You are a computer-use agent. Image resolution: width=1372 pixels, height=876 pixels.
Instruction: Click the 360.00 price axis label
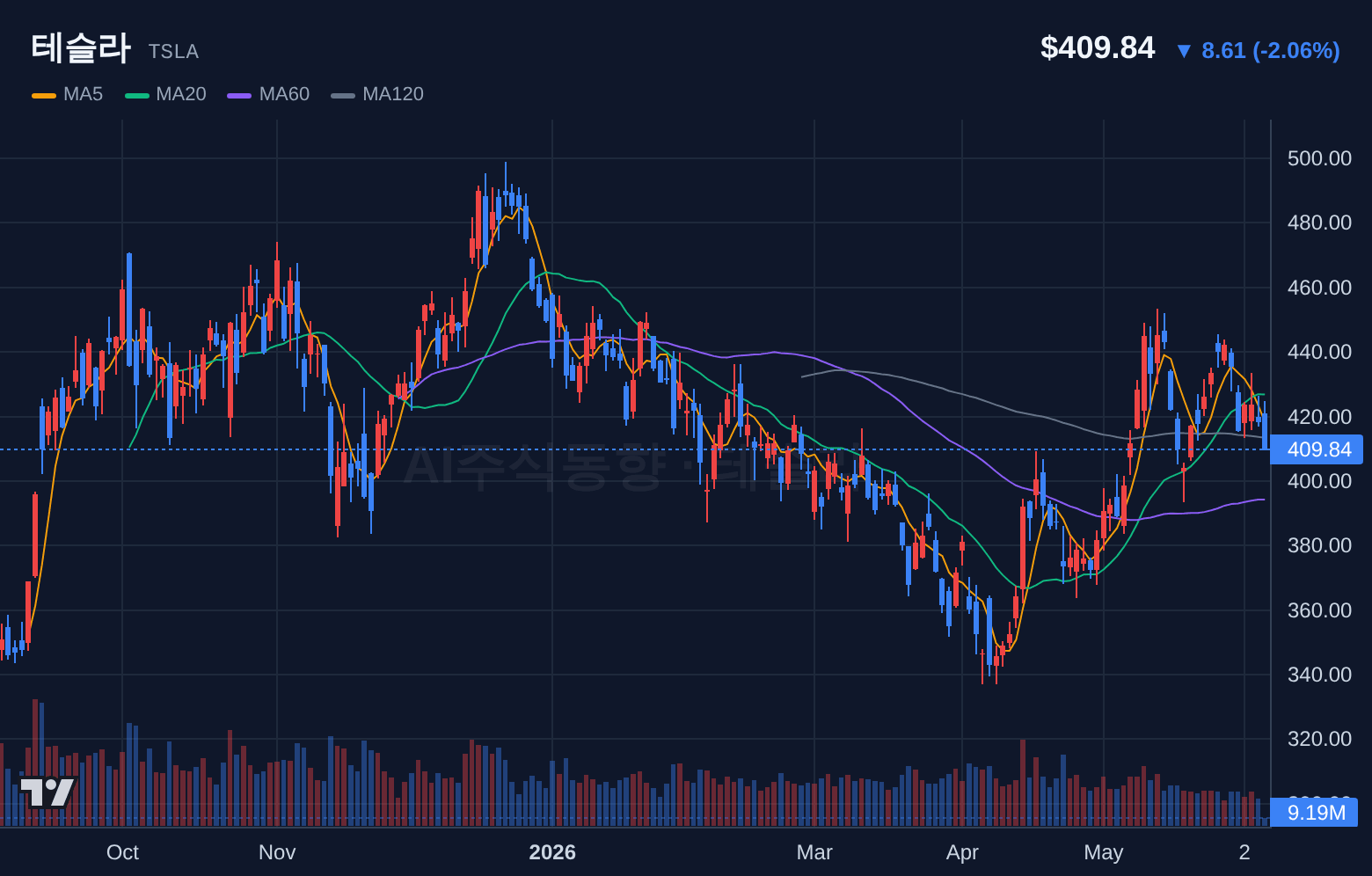[1319, 610]
